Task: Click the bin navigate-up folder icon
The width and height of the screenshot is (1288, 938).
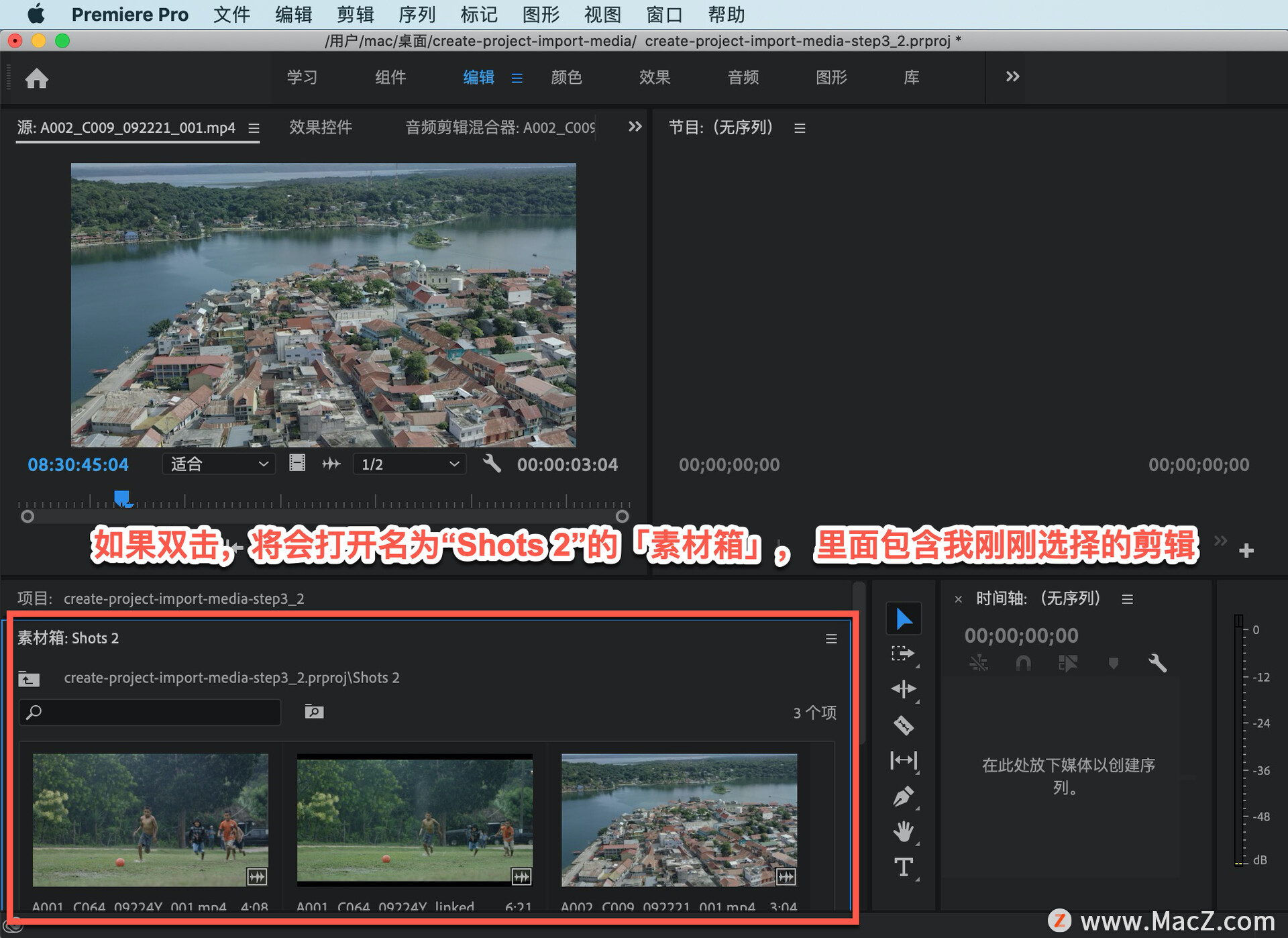Action: (x=28, y=679)
